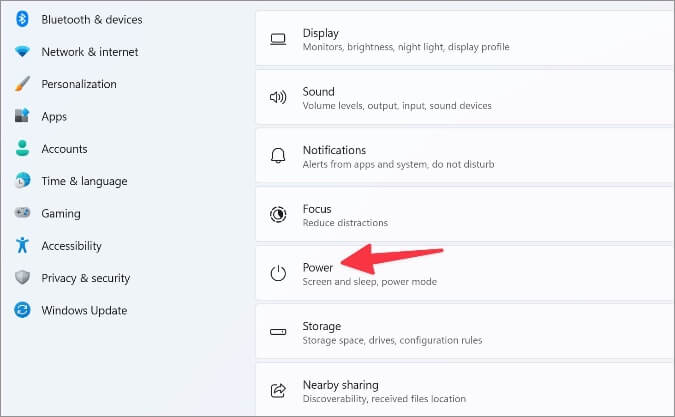Image resolution: width=675 pixels, height=417 pixels.
Task: Click 'Alerts from apps and system, do not disturb'
Action: click(399, 164)
